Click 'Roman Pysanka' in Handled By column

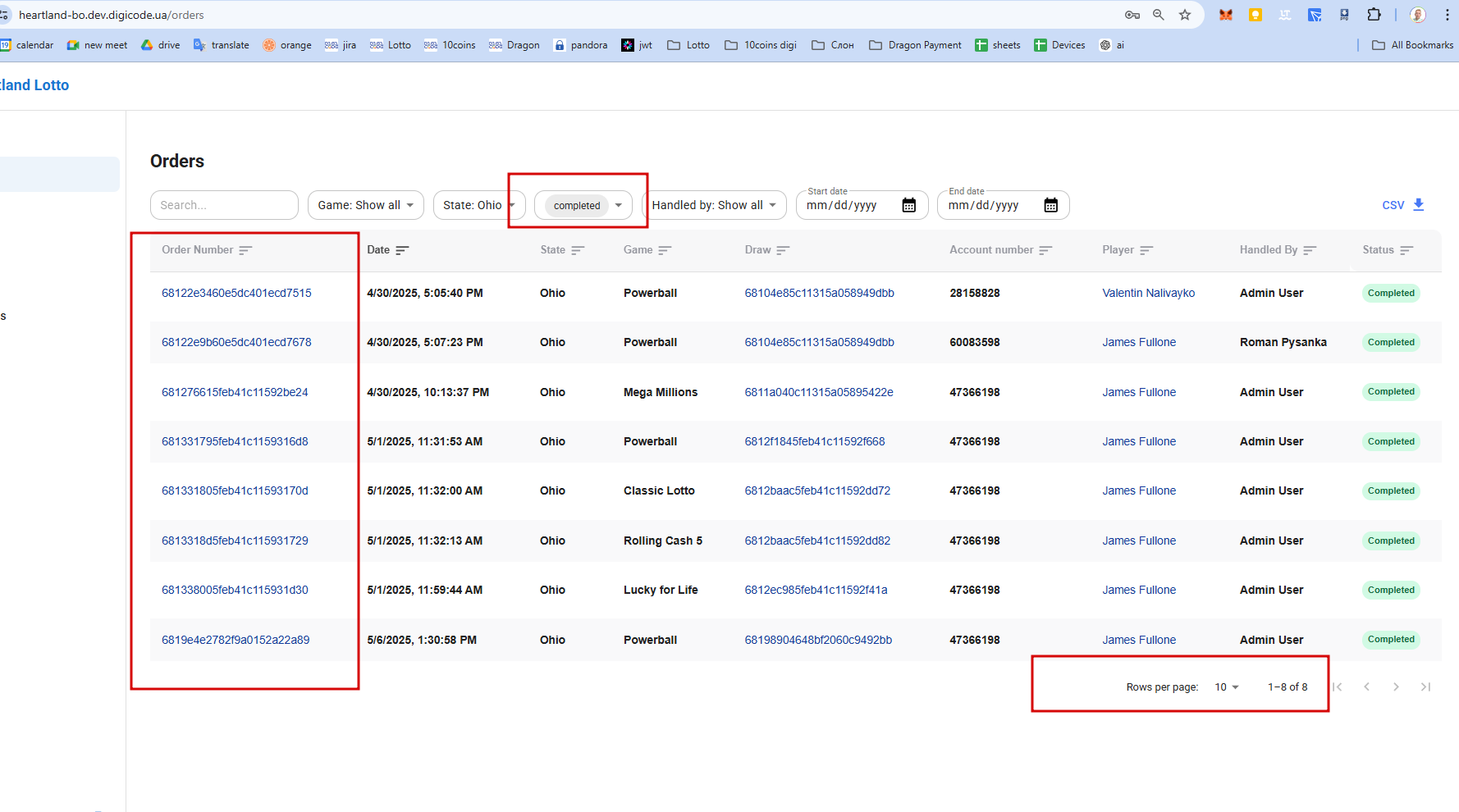[x=1283, y=342]
